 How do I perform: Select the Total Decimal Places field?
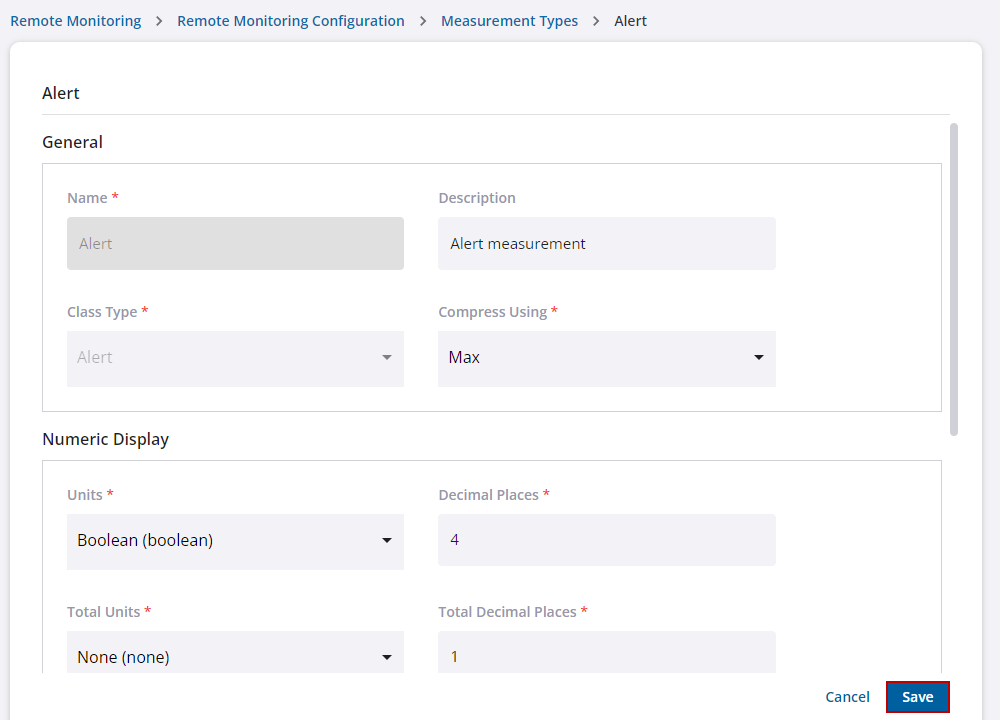(606, 656)
